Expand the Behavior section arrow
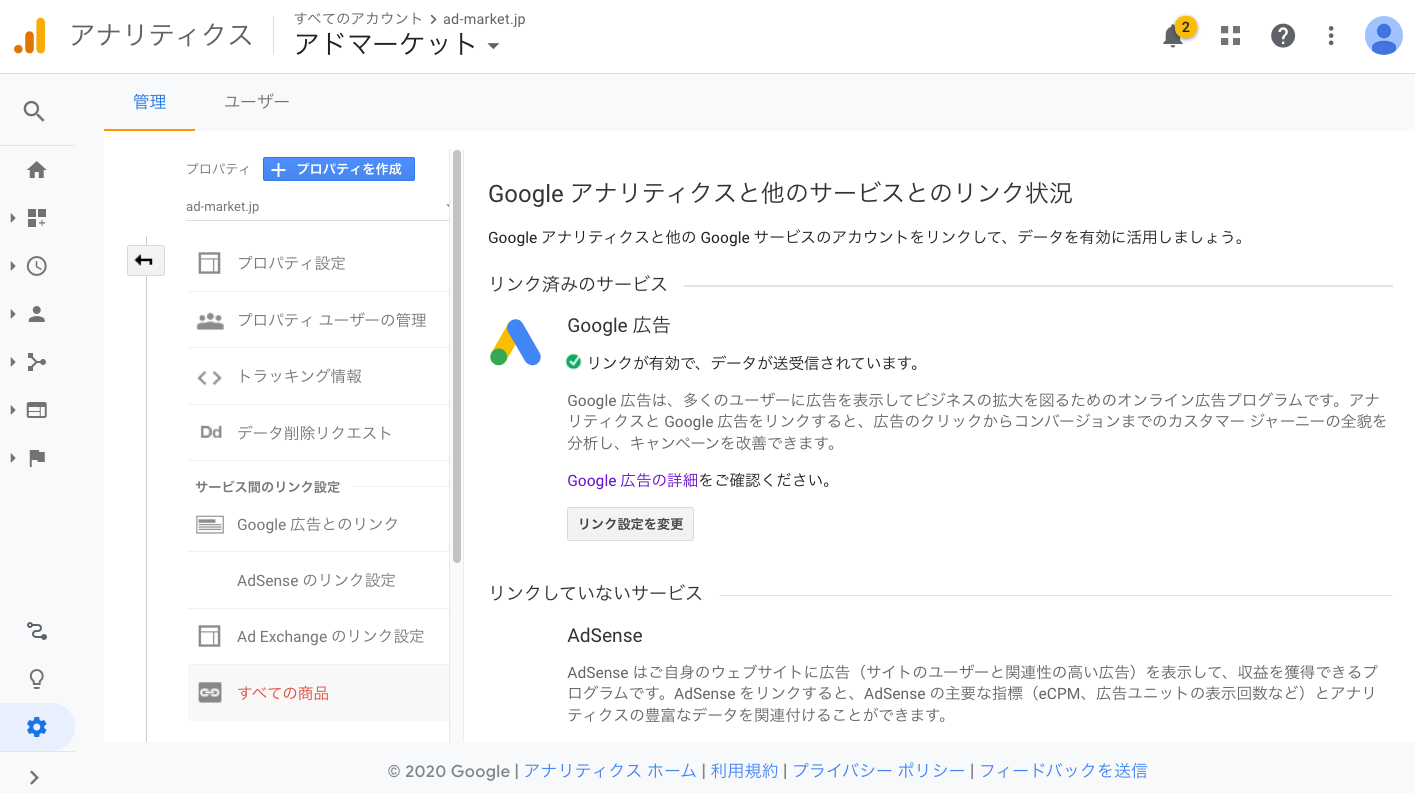1415x793 pixels. pyautogui.click(x=13, y=410)
